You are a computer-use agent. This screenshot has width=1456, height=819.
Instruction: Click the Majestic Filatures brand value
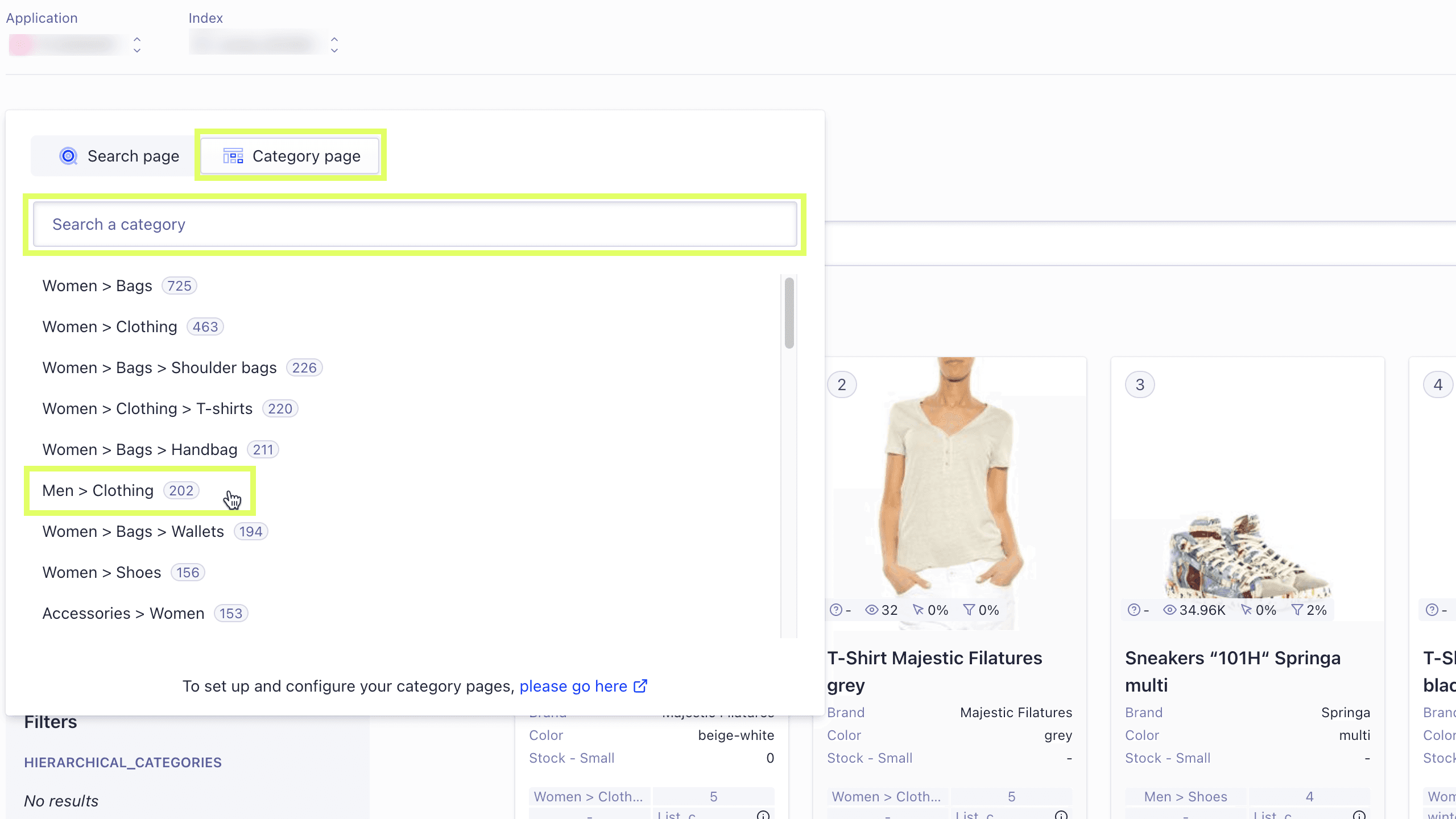[x=1016, y=712]
